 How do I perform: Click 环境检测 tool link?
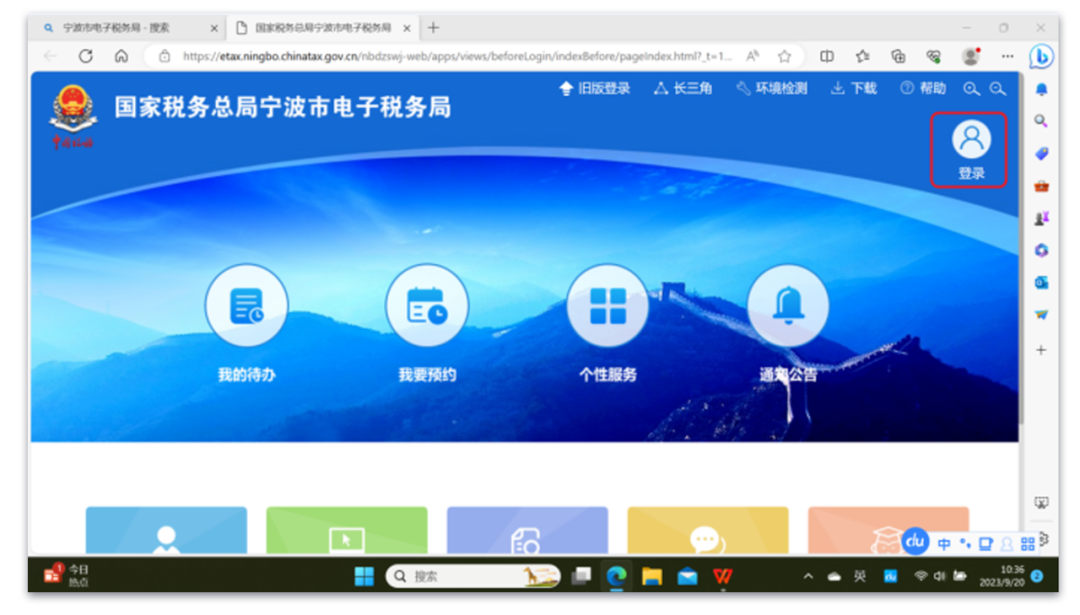pos(772,89)
